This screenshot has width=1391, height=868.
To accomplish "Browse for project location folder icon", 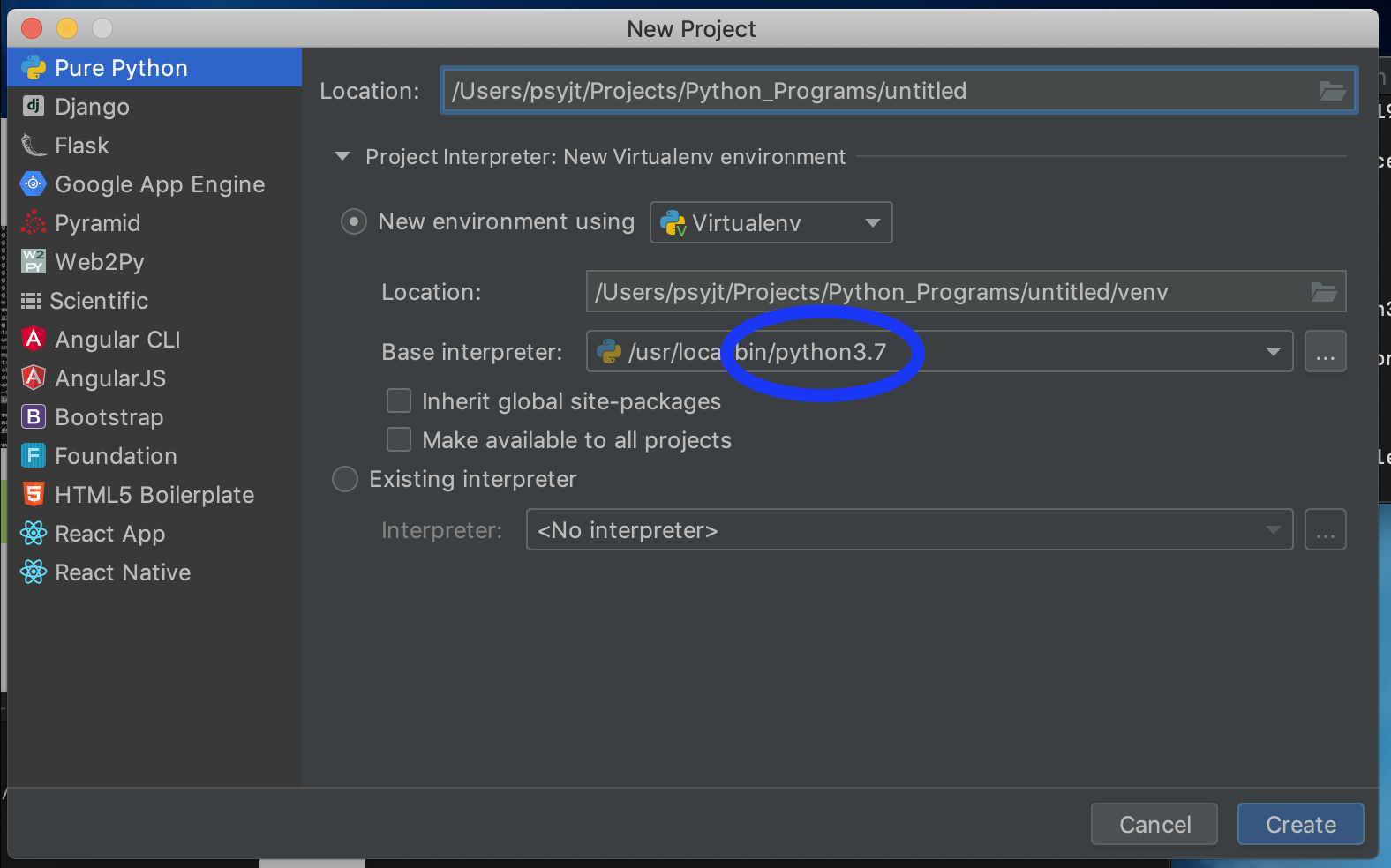I will pos(1332,91).
